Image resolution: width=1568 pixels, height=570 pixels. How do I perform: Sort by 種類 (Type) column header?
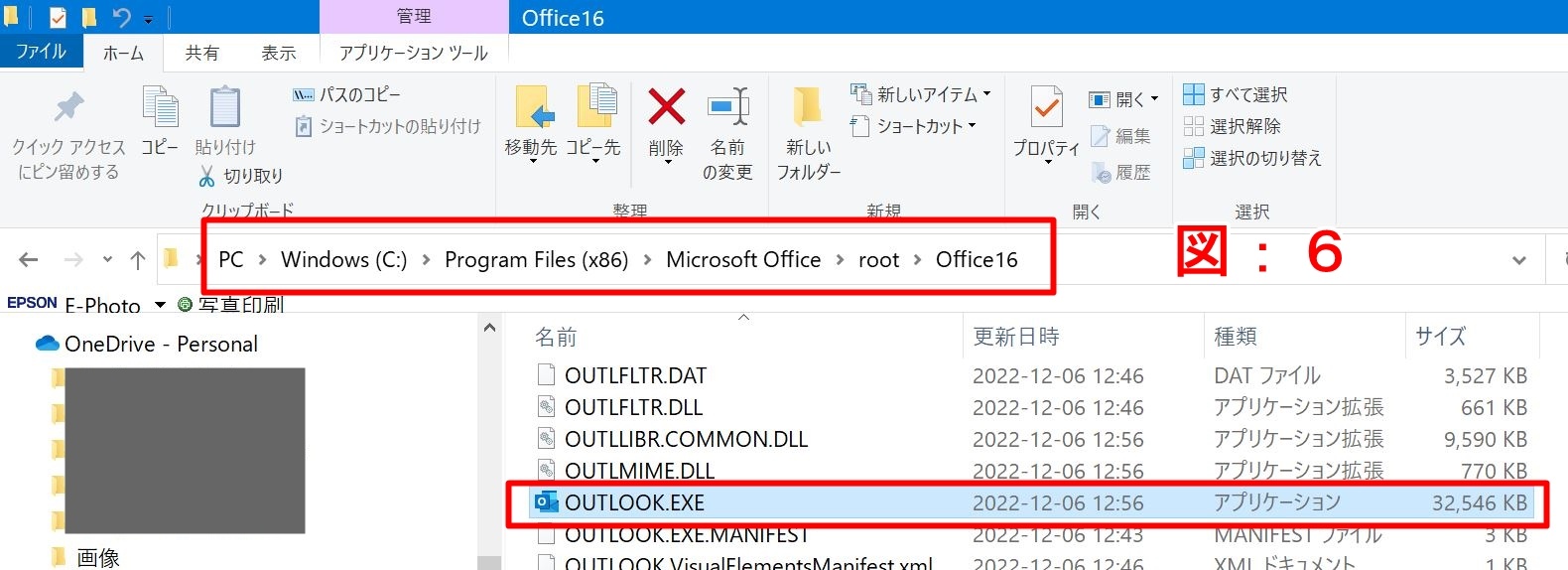1304,337
